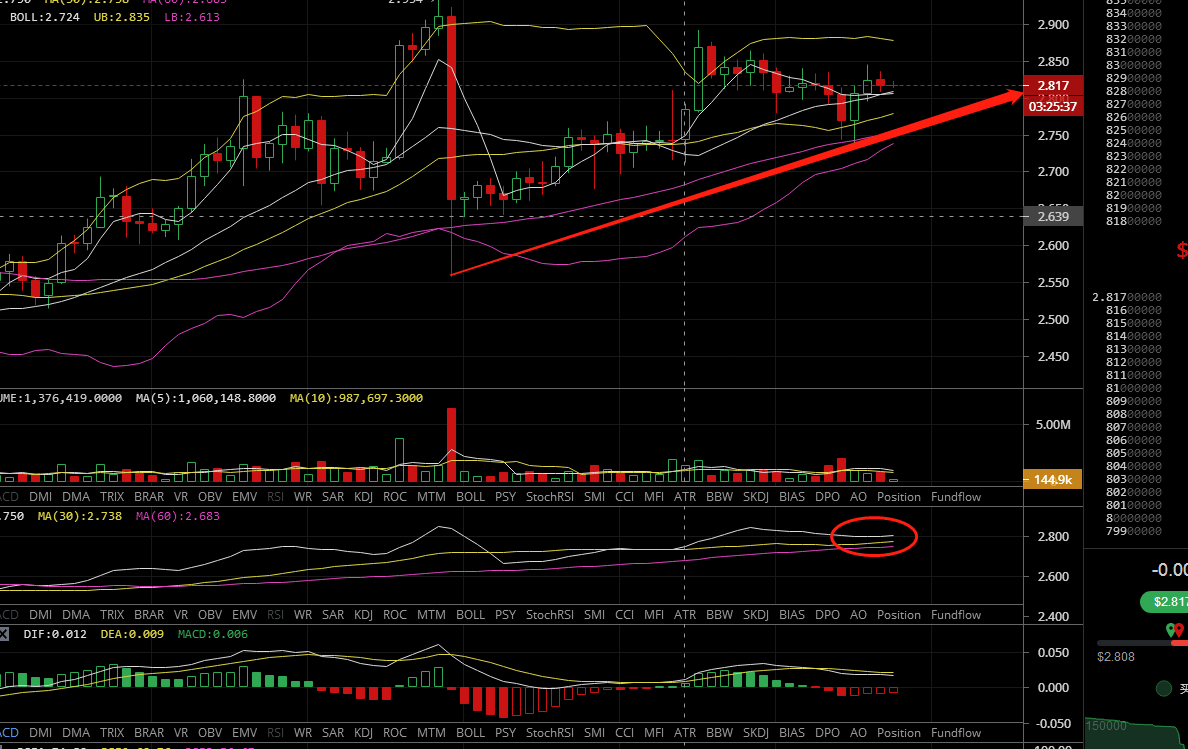1188x749 pixels.
Task: Click the green map pin marker above the price bar
Action: coord(1171,629)
